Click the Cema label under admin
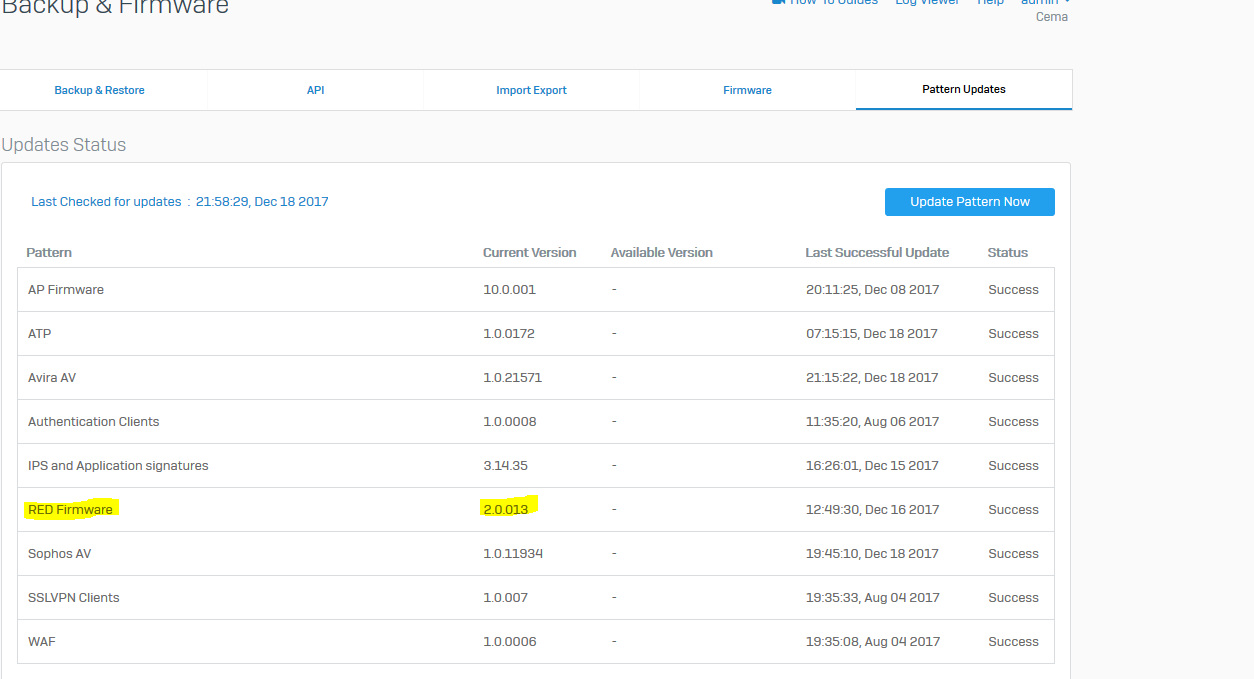This screenshot has width=1254, height=679. 1052,17
